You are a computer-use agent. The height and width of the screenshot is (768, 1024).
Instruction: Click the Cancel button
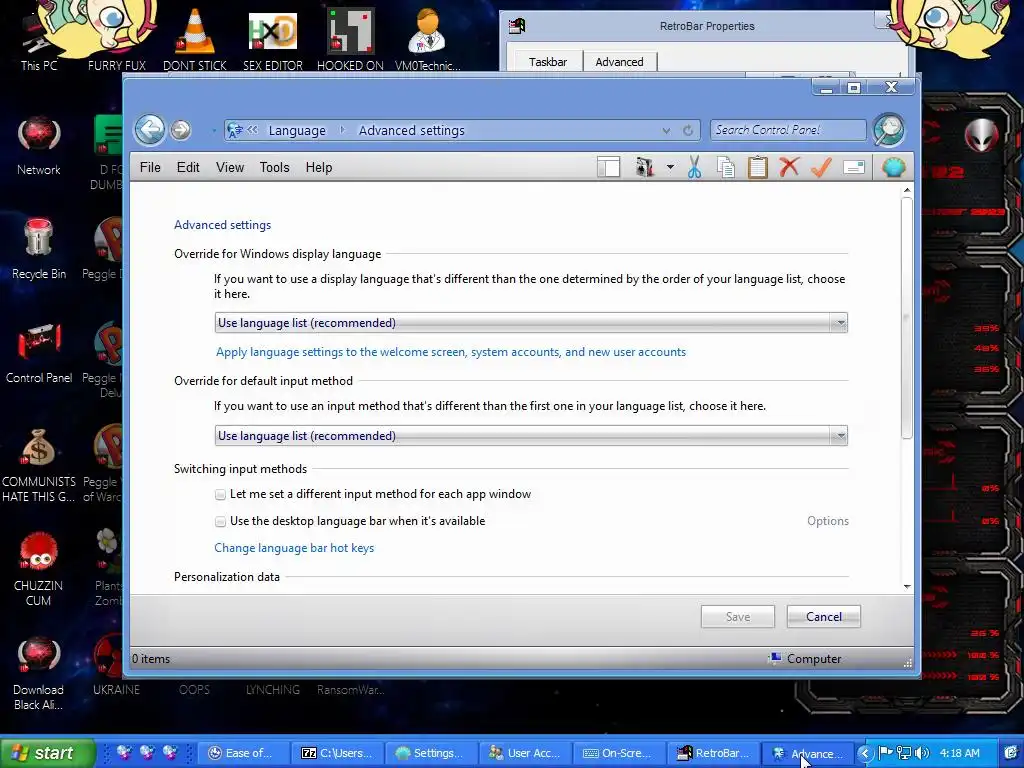[x=824, y=616]
